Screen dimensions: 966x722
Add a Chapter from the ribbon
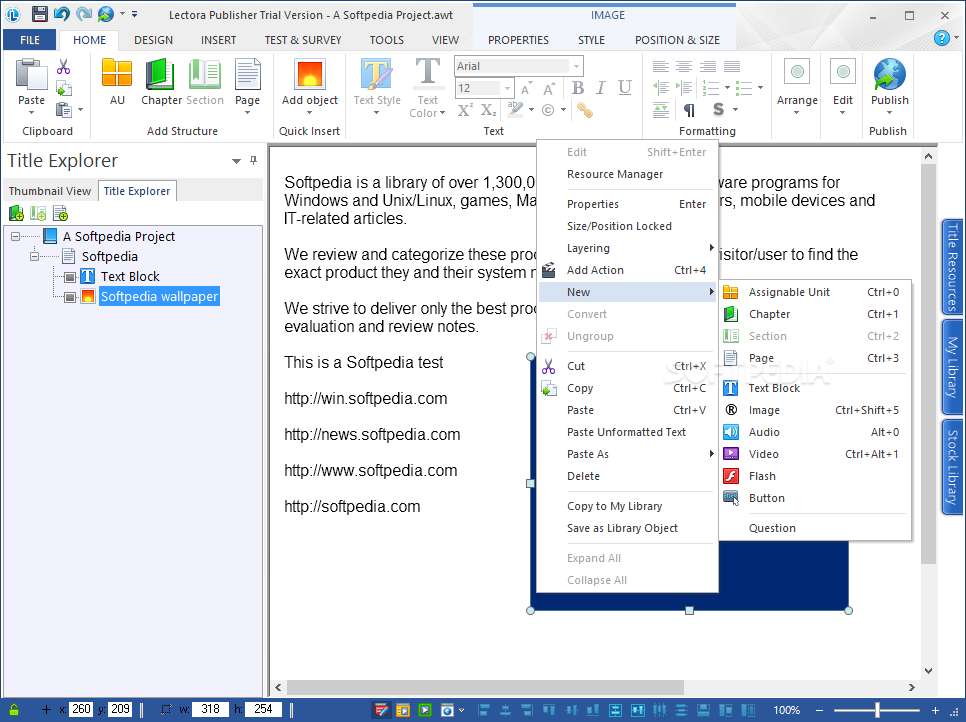(x=161, y=81)
